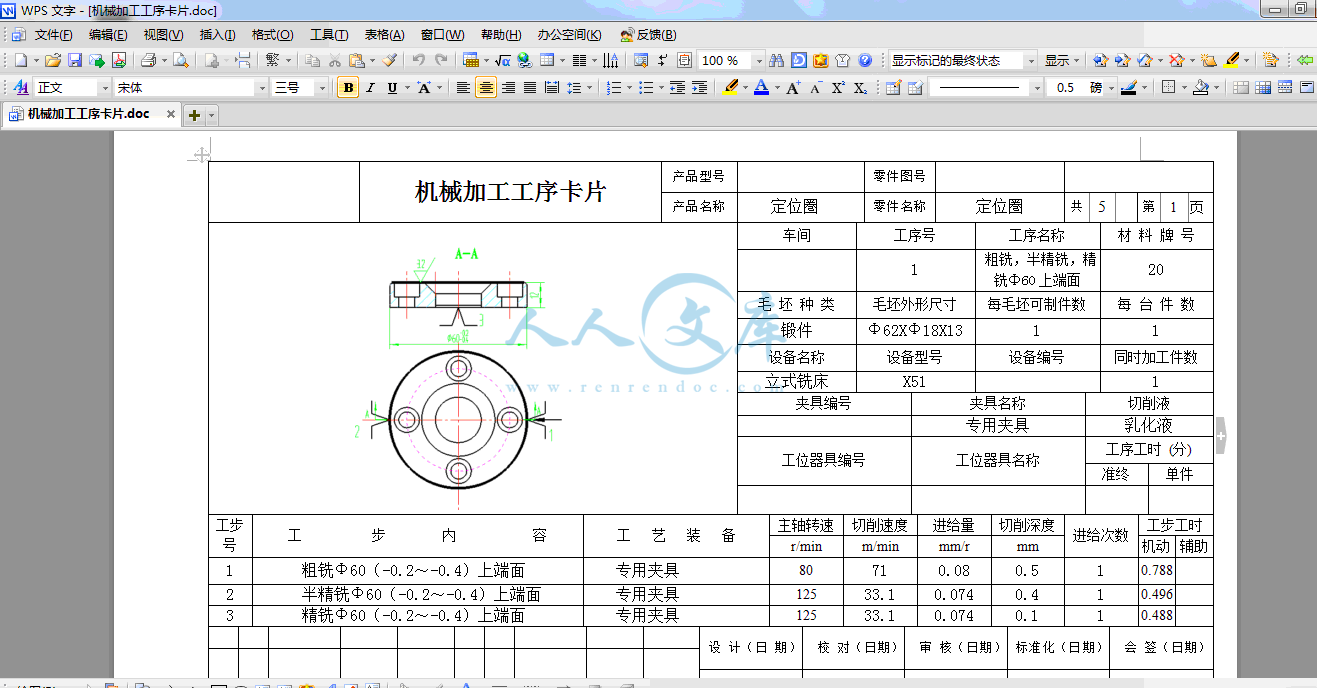Click the shading paint bucket
The image size is (1317, 688).
[1201, 88]
